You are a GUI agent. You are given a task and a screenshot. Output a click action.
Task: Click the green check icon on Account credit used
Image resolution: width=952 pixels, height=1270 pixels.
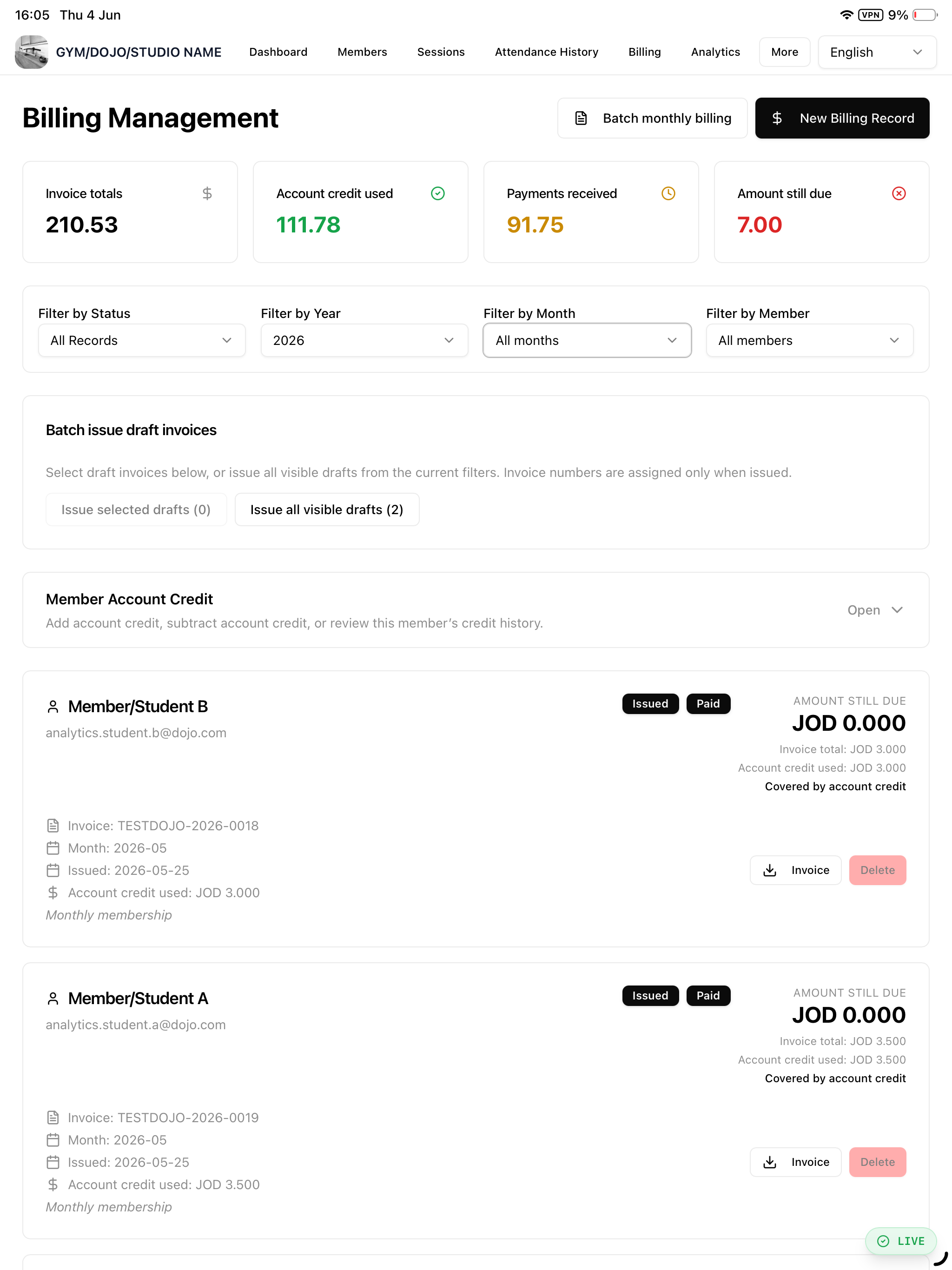click(437, 193)
